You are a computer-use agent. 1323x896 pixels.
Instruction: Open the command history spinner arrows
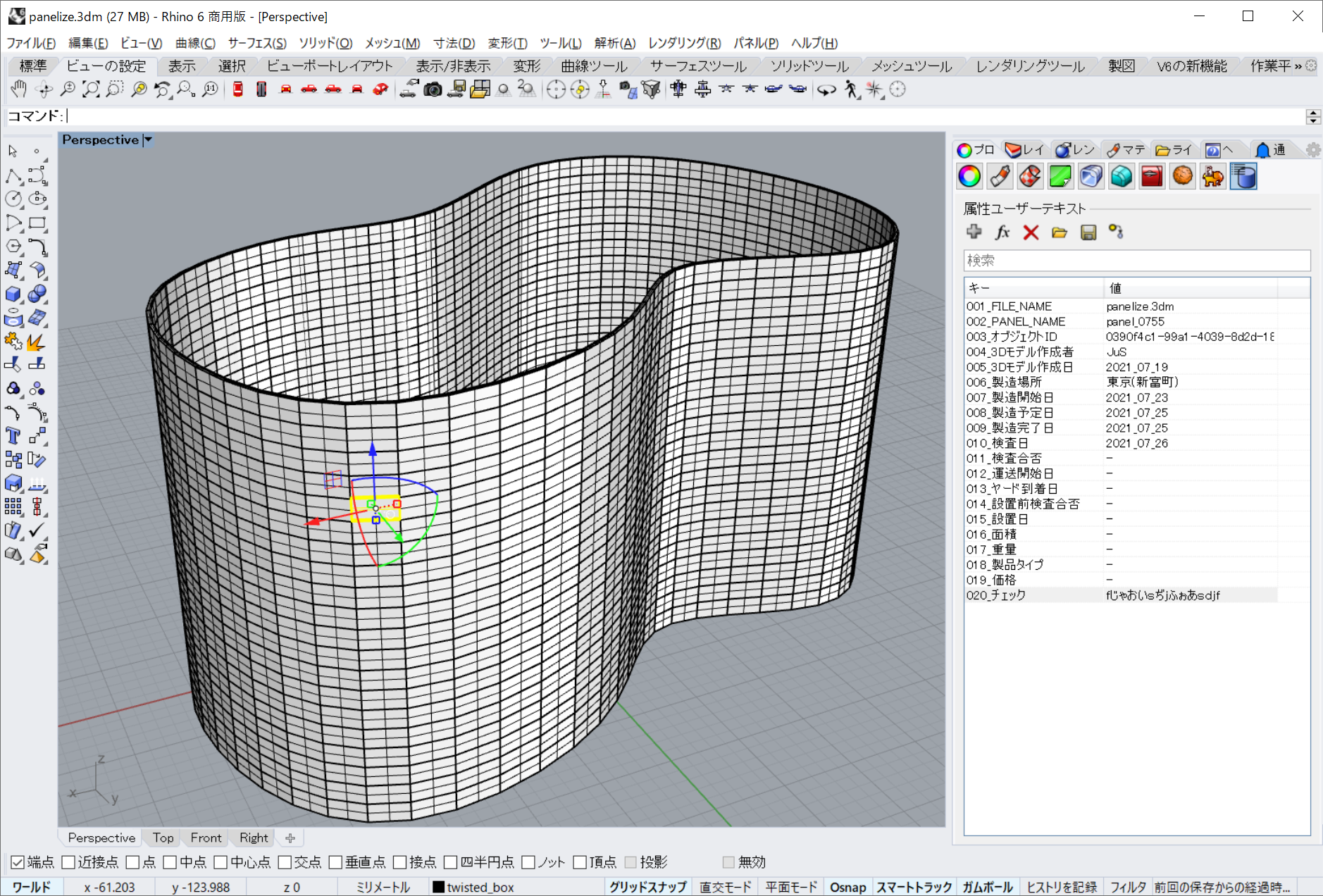click(x=1312, y=116)
